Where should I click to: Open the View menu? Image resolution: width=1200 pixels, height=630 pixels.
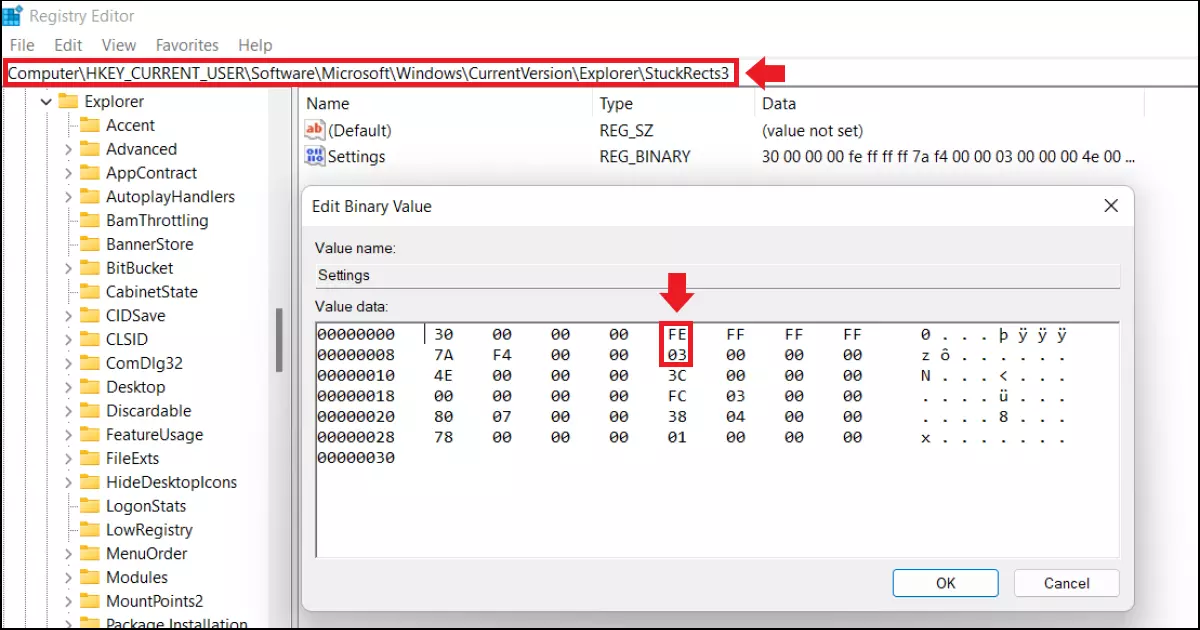click(x=118, y=45)
